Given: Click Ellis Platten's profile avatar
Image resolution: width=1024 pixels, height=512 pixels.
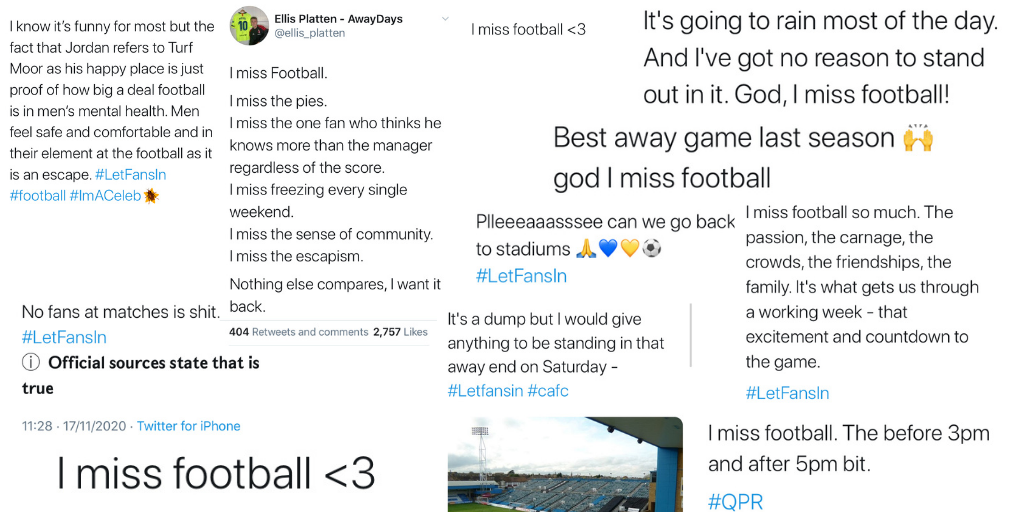Looking at the screenshot, I should (x=249, y=25).
